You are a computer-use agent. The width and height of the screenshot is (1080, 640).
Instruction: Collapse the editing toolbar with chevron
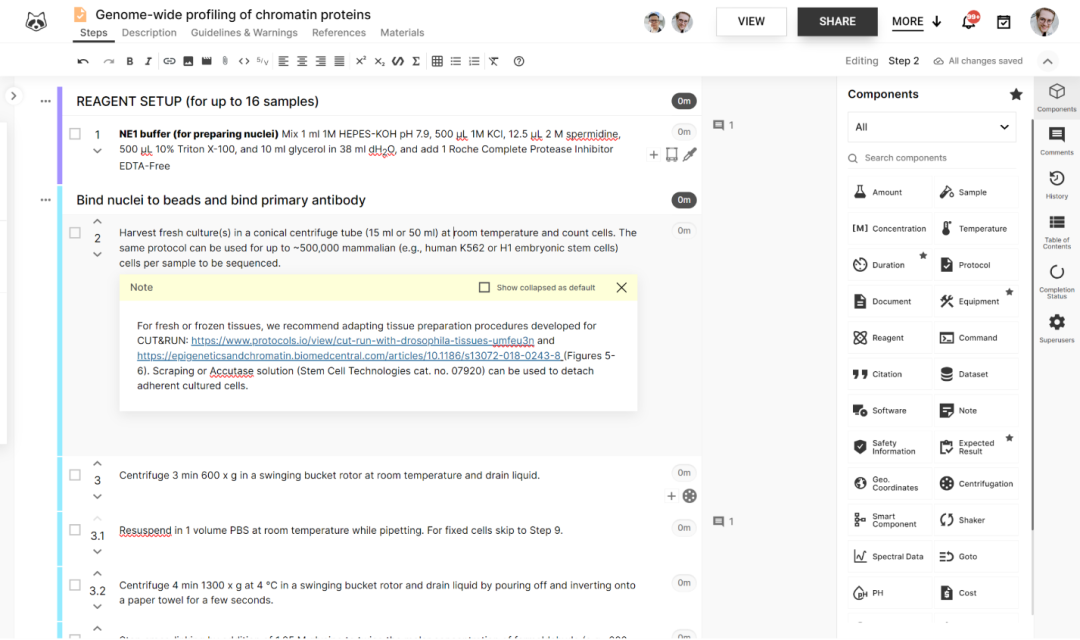coord(1048,61)
